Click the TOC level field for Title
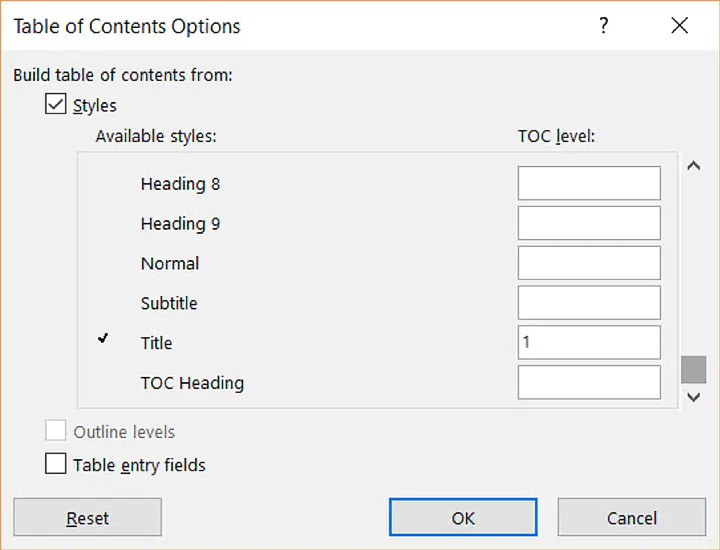The height and width of the screenshot is (550, 720). pyautogui.click(x=589, y=342)
